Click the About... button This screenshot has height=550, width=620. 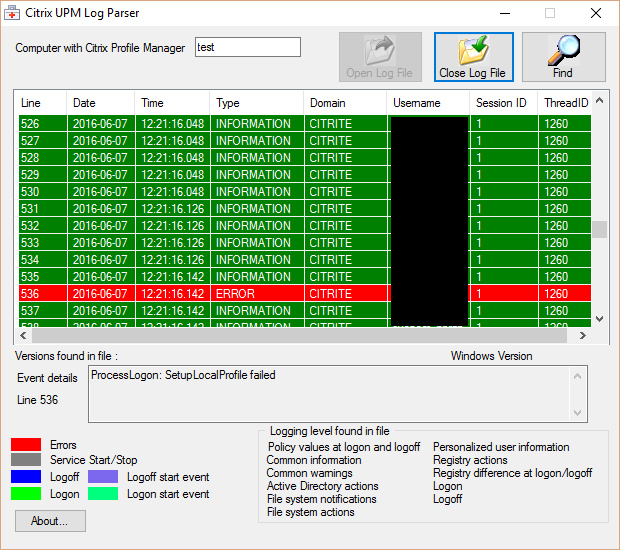[x=50, y=521]
